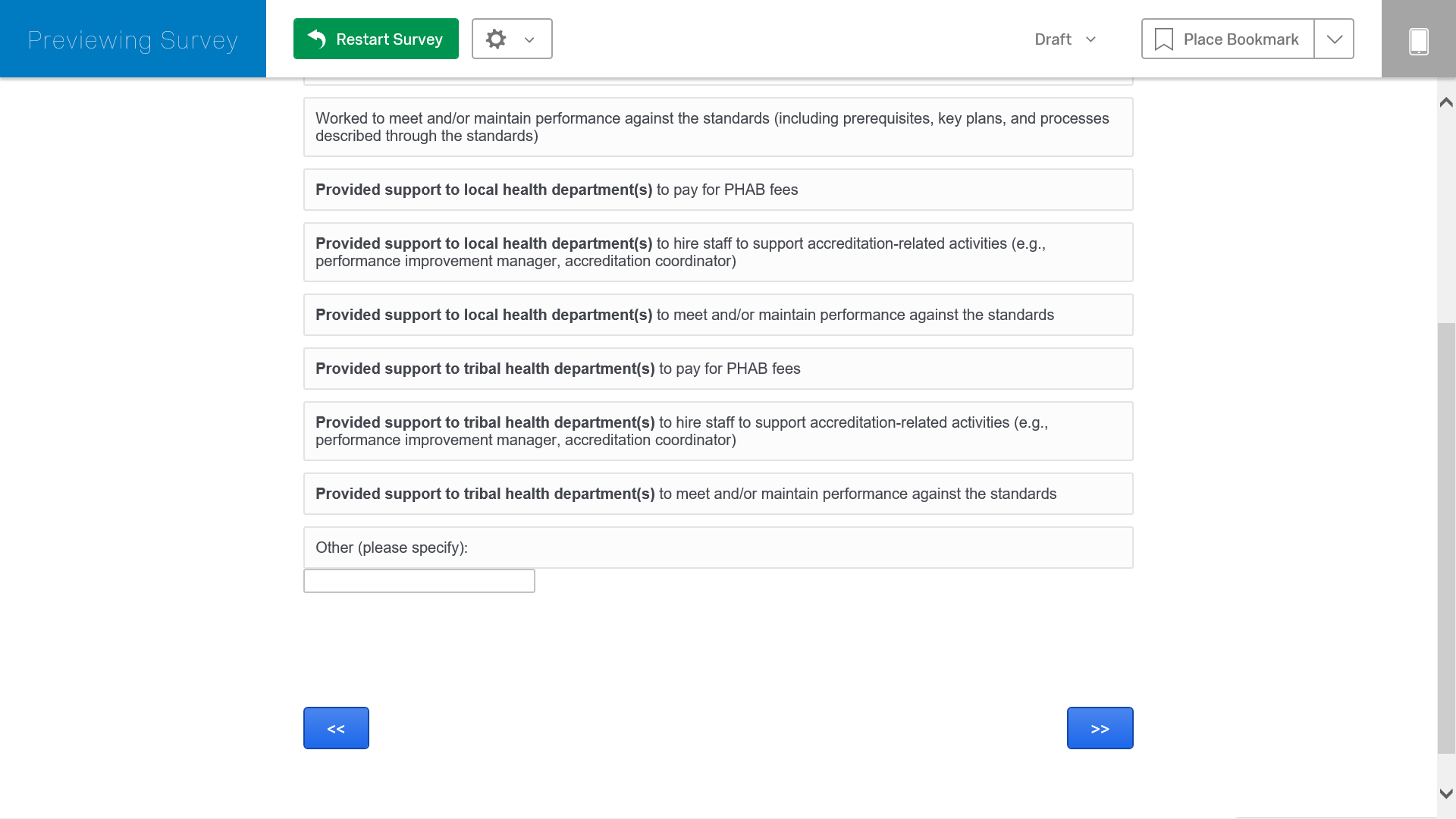Go back with << button

pyautogui.click(x=336, y=728)
